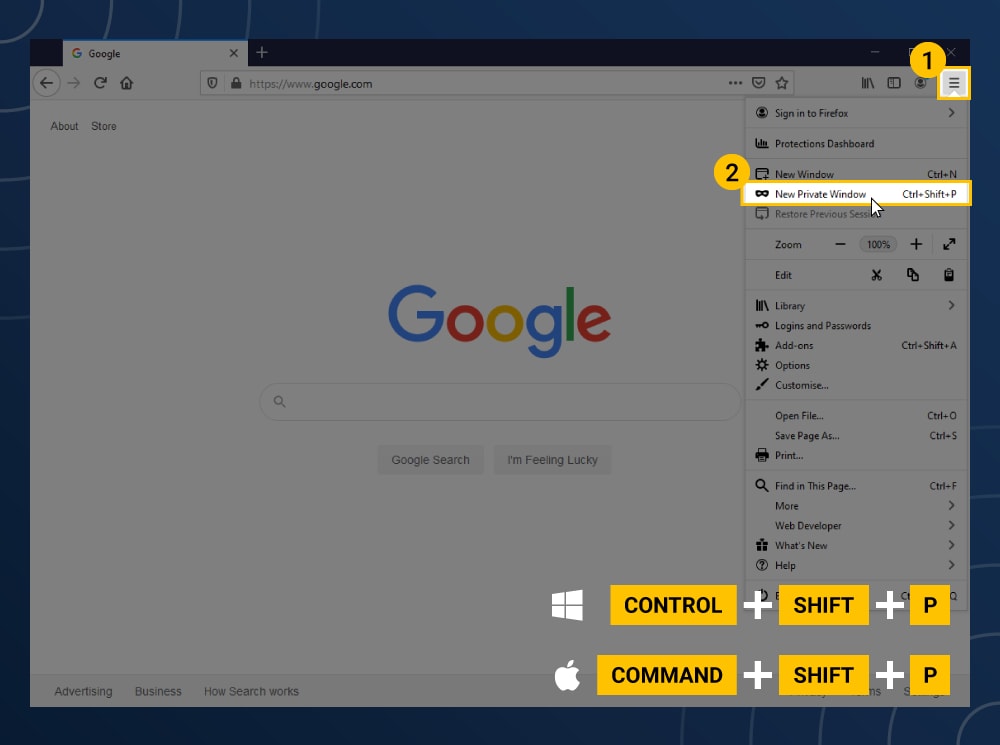Paste using the Edit row clipboard icon
Screen dimensions: 1000x745
949,275
